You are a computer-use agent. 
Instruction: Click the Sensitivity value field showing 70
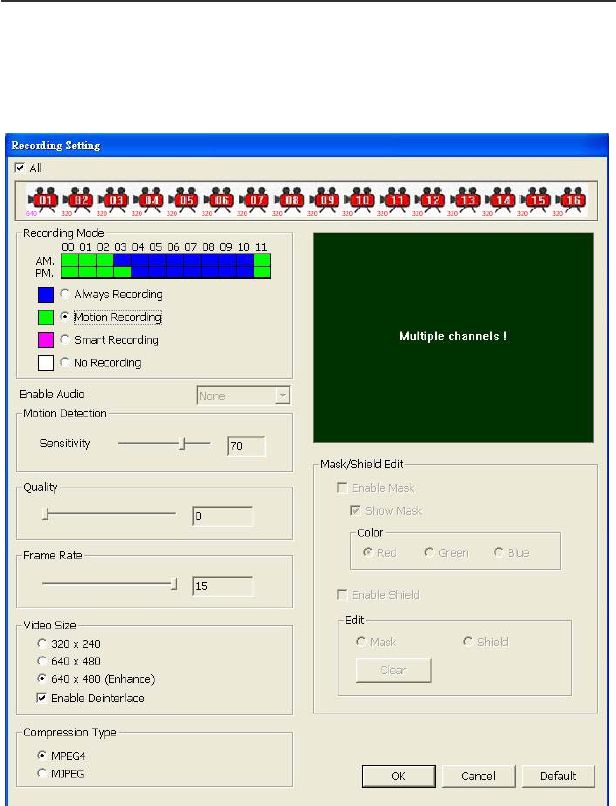tap(246, 446)
